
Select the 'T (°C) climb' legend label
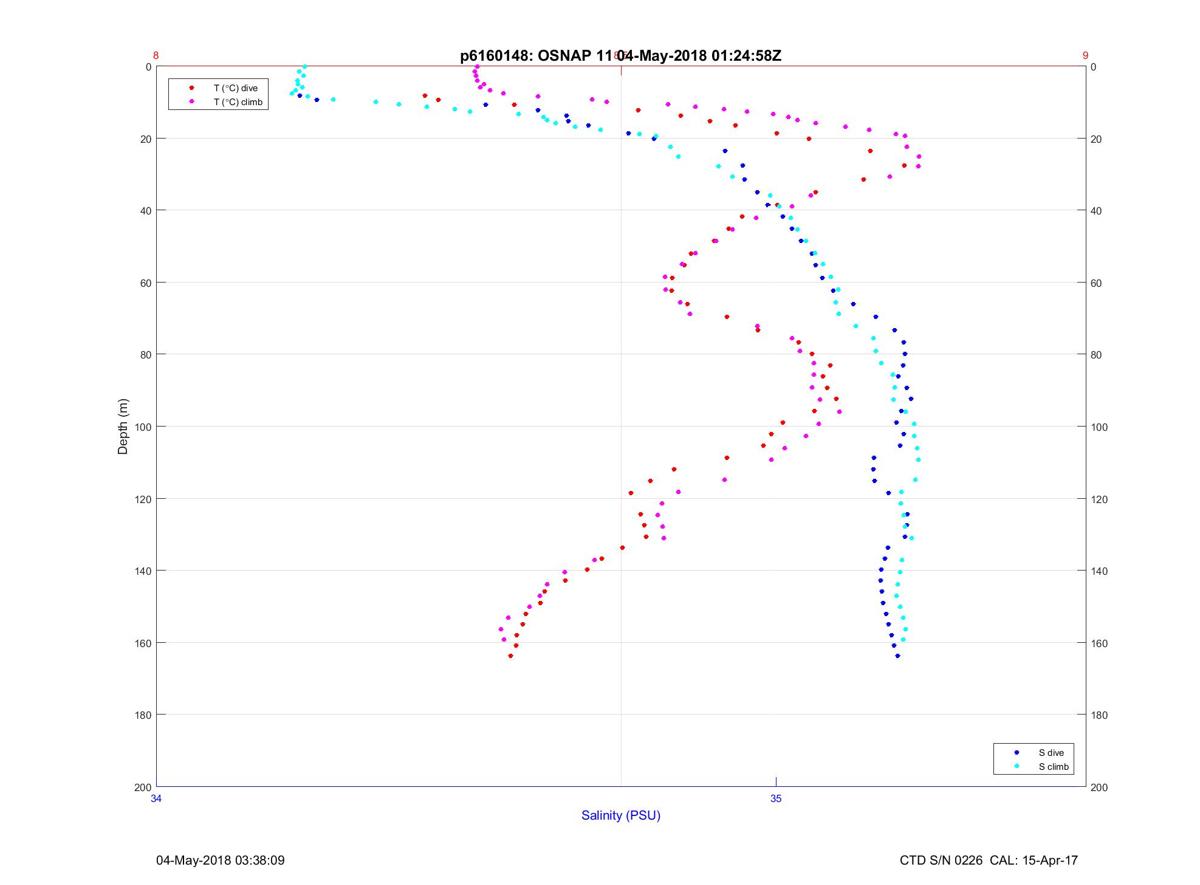click(238, 102)
